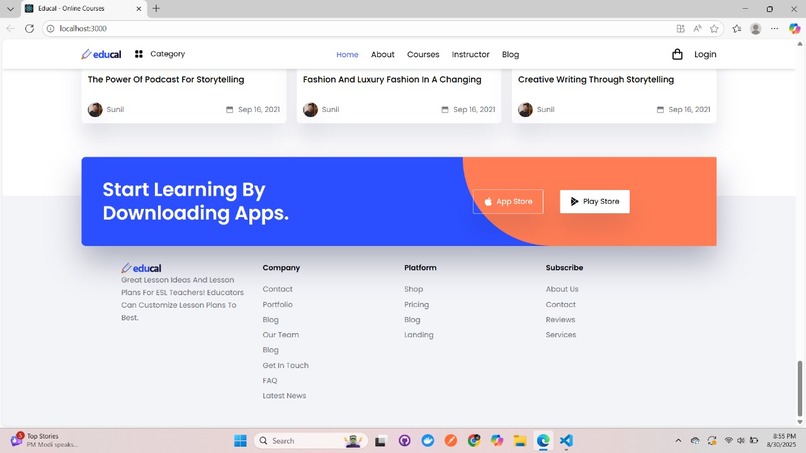
Task: Close the Educal - Online Courses tab
Action: [x=138, y=9]
